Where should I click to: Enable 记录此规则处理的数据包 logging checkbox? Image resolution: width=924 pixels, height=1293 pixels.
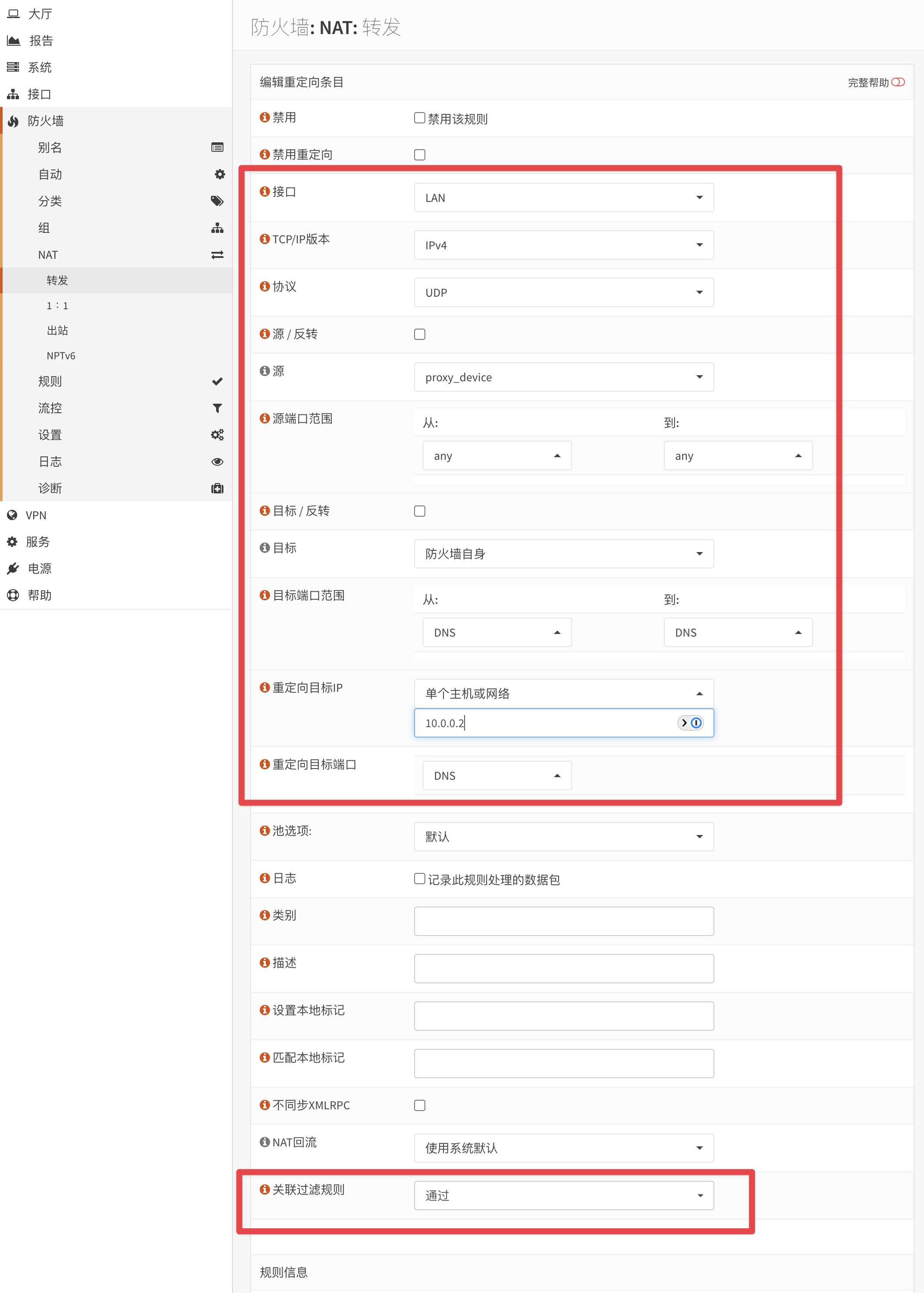420,878
